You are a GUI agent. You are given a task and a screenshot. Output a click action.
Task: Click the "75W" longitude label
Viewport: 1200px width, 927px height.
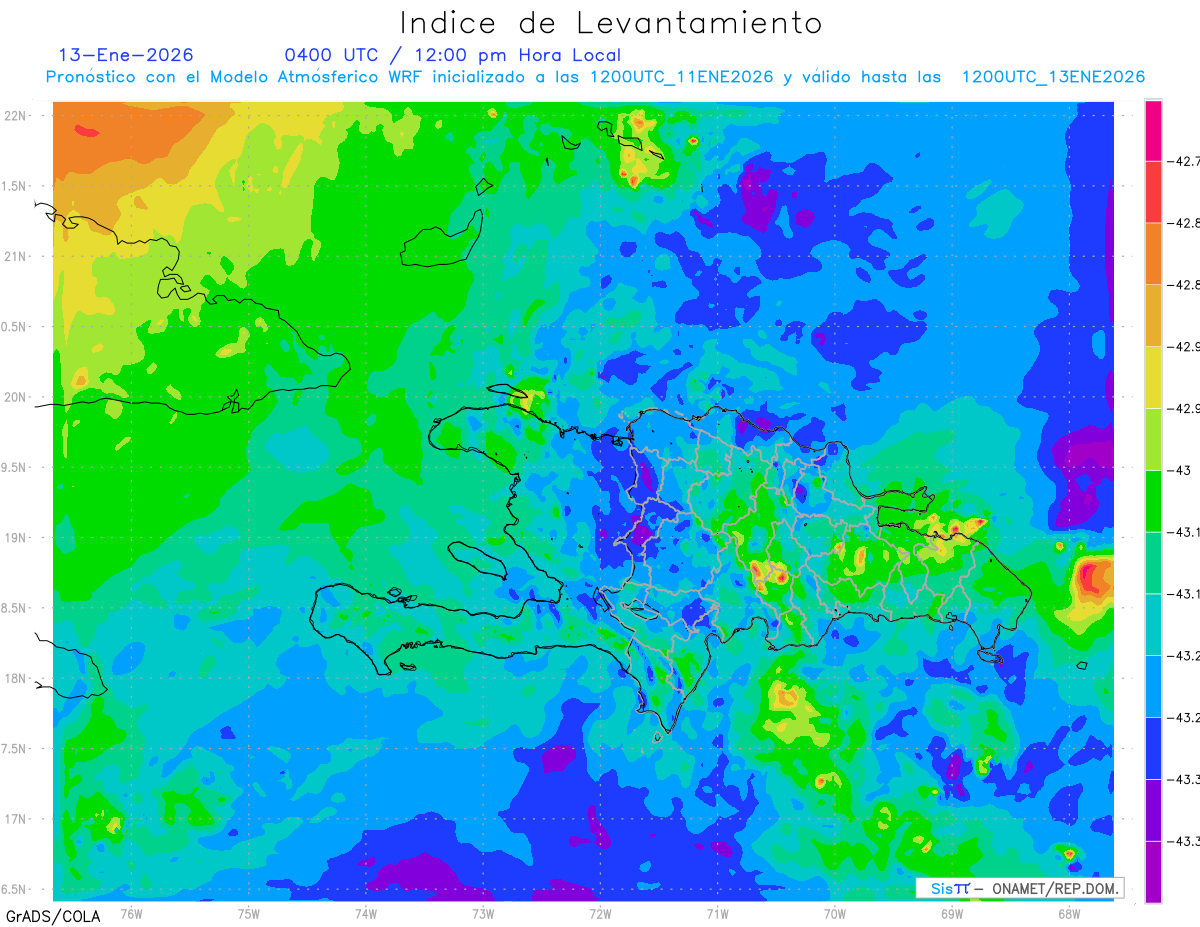click(x=249, y=913)
